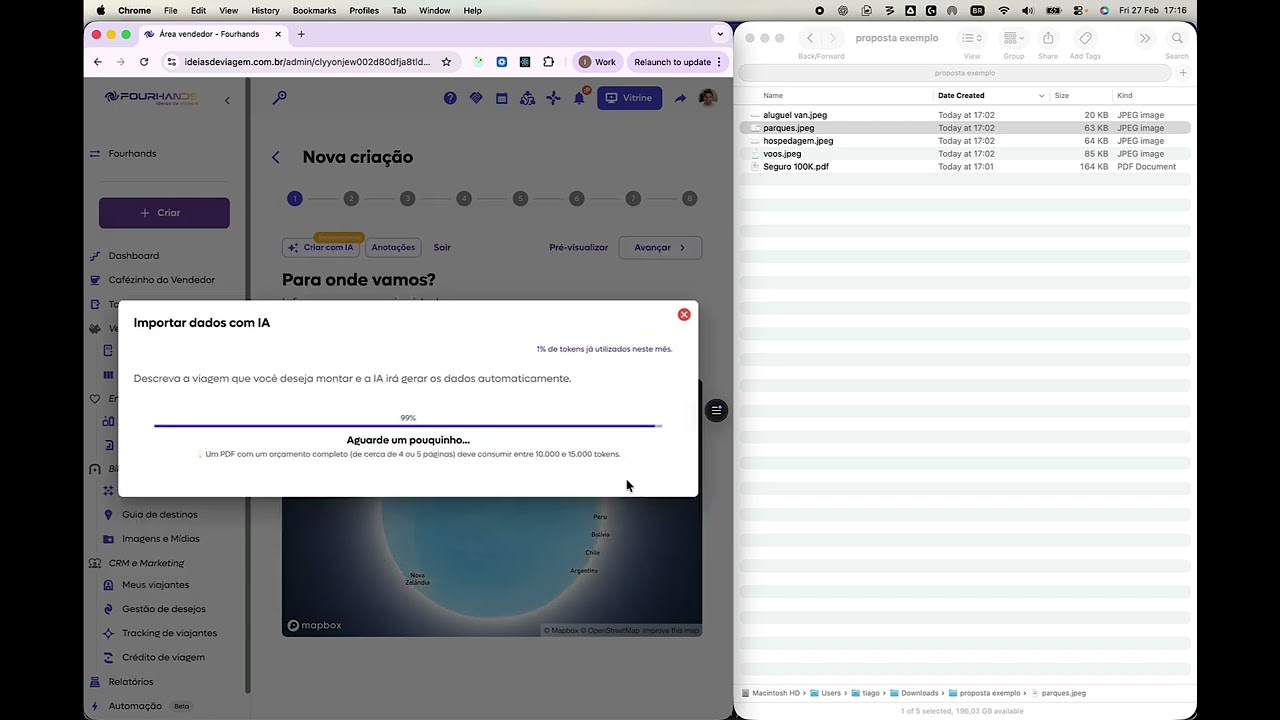The height and width of the screenshot is (720, 1280).
Task: Open Dashboard in the sidebar
Action: click(x=133, y=255)
